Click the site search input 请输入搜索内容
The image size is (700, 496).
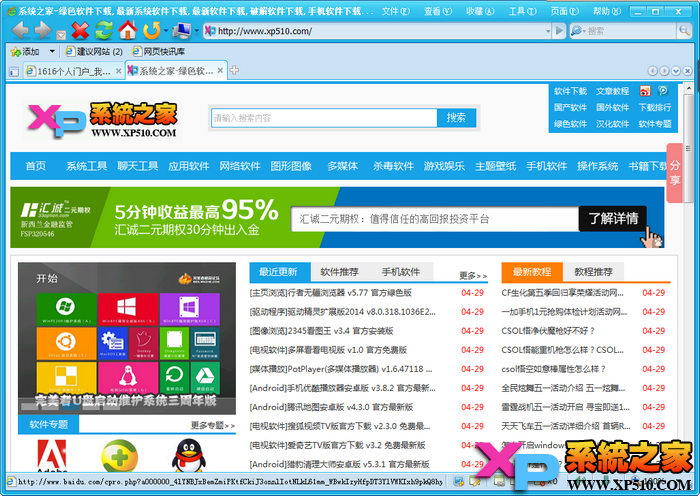[324, 118]
